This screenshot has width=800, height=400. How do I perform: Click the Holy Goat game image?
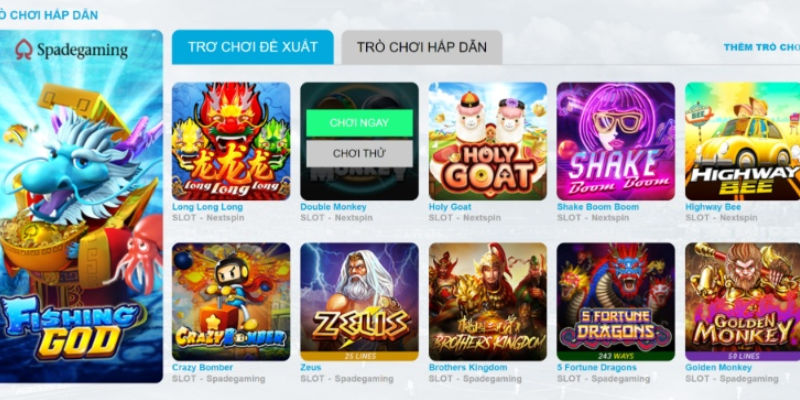[x=488, y=141]
